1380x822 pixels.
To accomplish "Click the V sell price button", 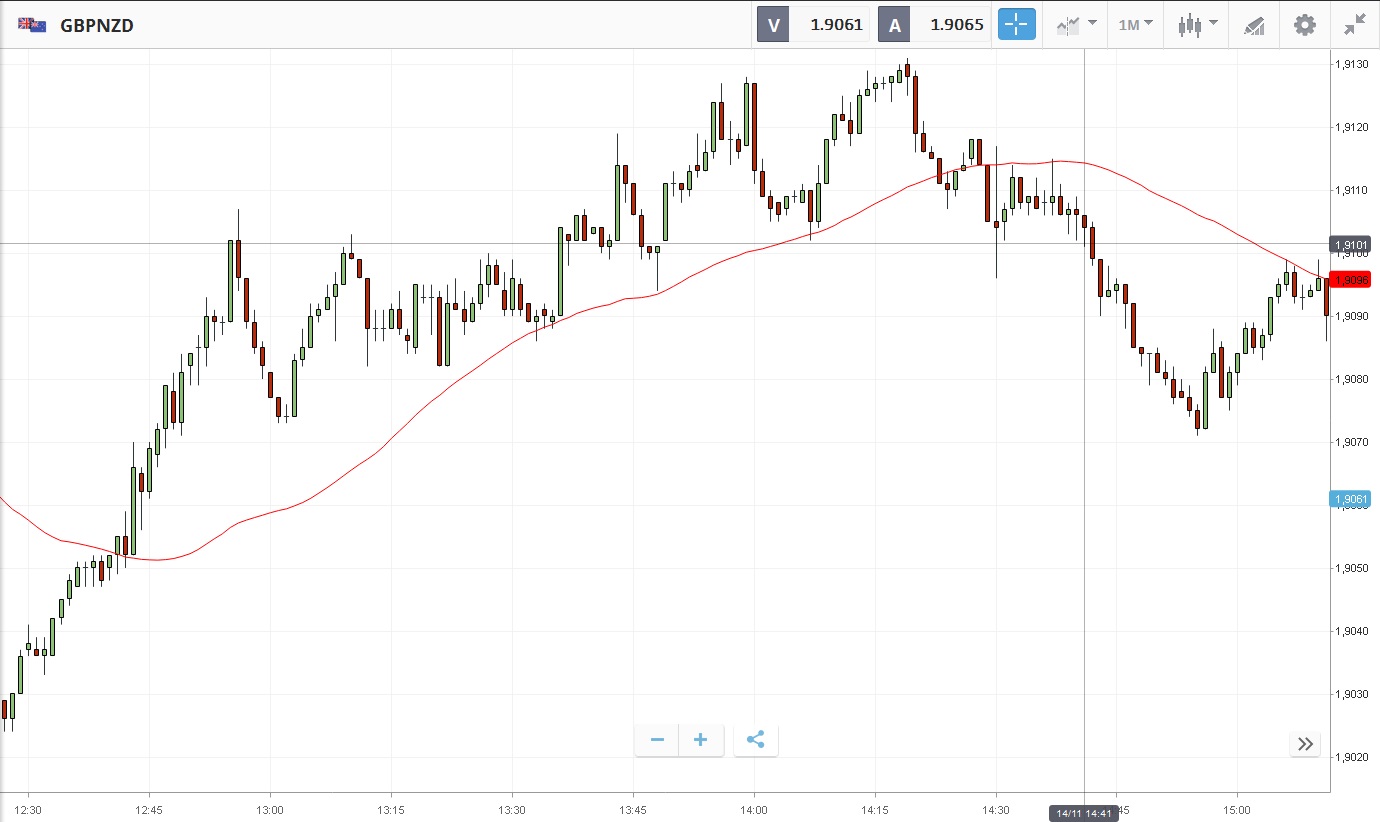I will pos(814,25).
